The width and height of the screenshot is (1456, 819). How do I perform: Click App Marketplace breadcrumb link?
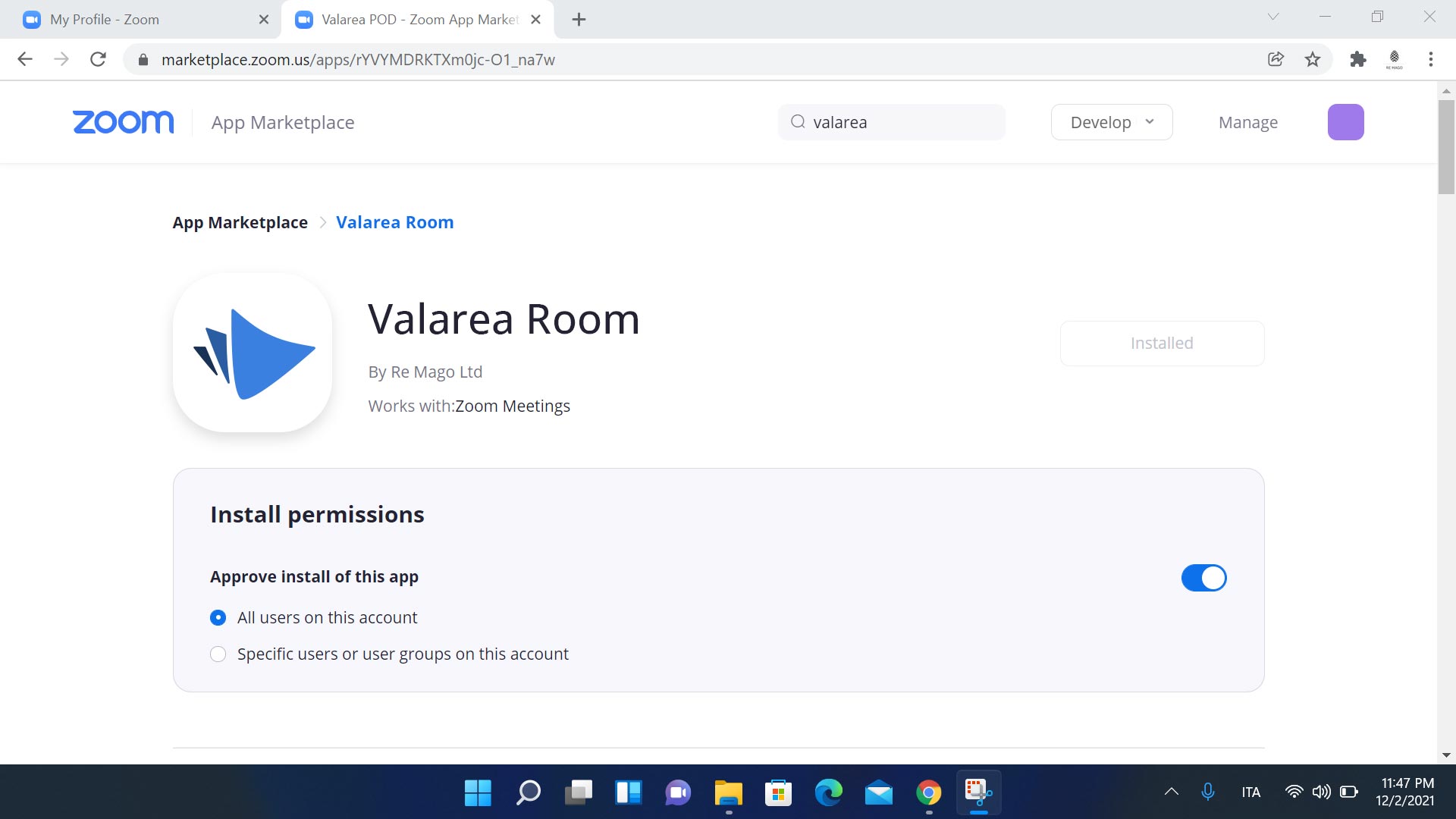tap(240, 222)
